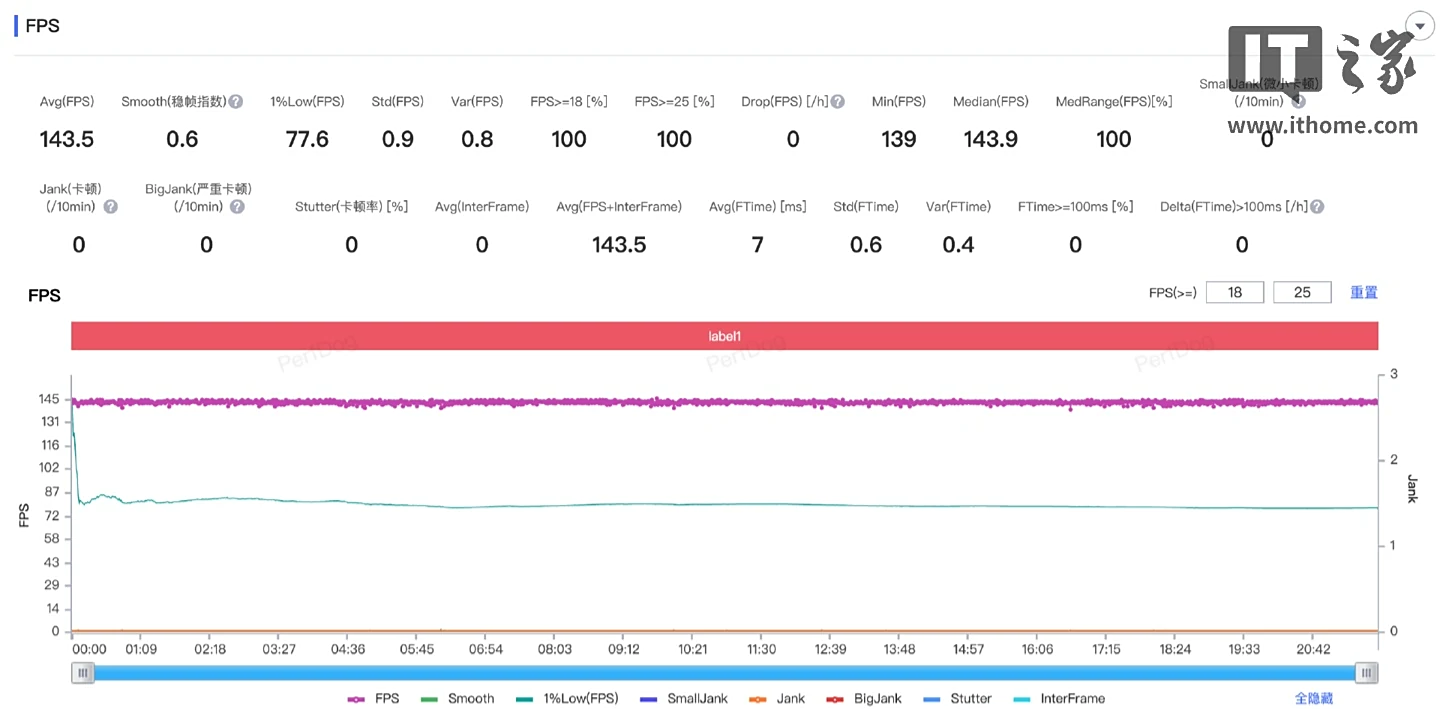Image resolution: width=1440 pixels, height=709 pixels.
Task: Click help icon under SmallJank label
Action: pyautogui.click(x=1298, y=101)
